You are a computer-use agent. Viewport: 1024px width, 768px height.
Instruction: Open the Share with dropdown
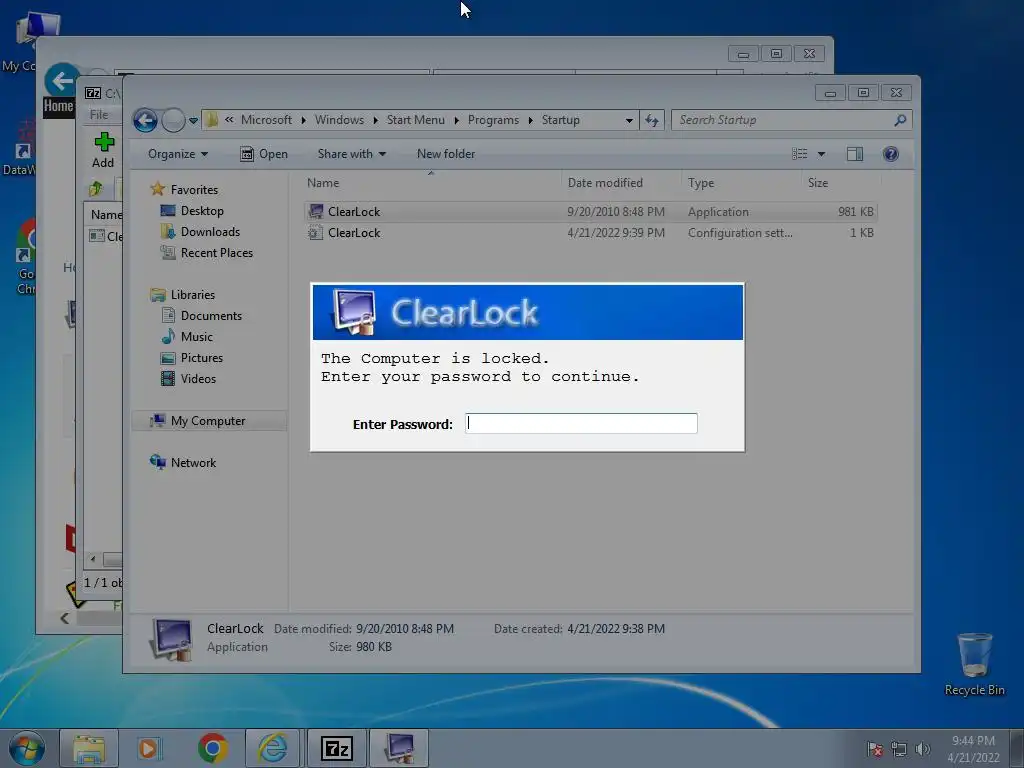pyautogui.click(x=351, y=154)
